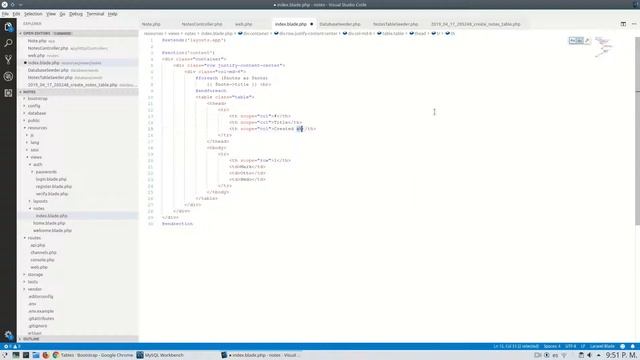Open the Debug view in activity bar
The height and width of the screenshot is (360, 640).
(x=8, y=76)
